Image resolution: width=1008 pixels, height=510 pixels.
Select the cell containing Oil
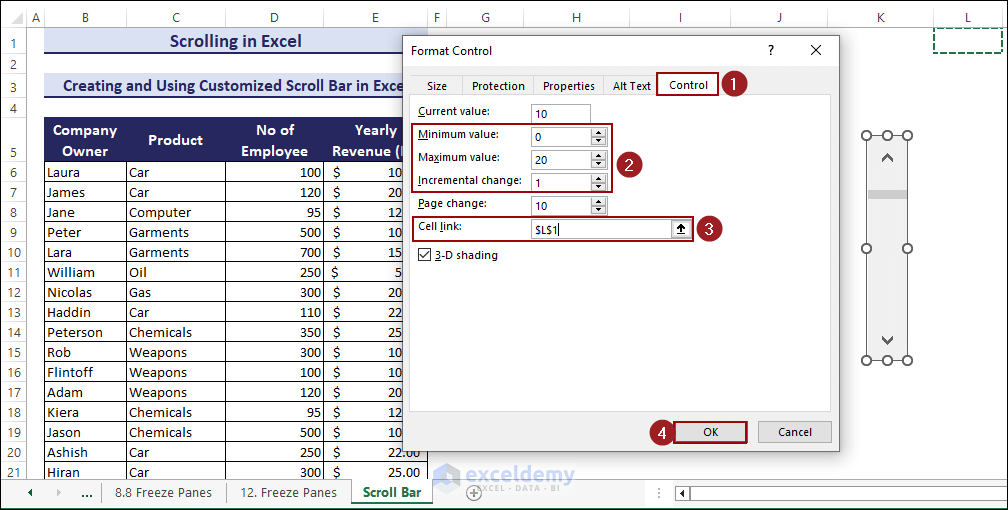(x=176, y=272)
